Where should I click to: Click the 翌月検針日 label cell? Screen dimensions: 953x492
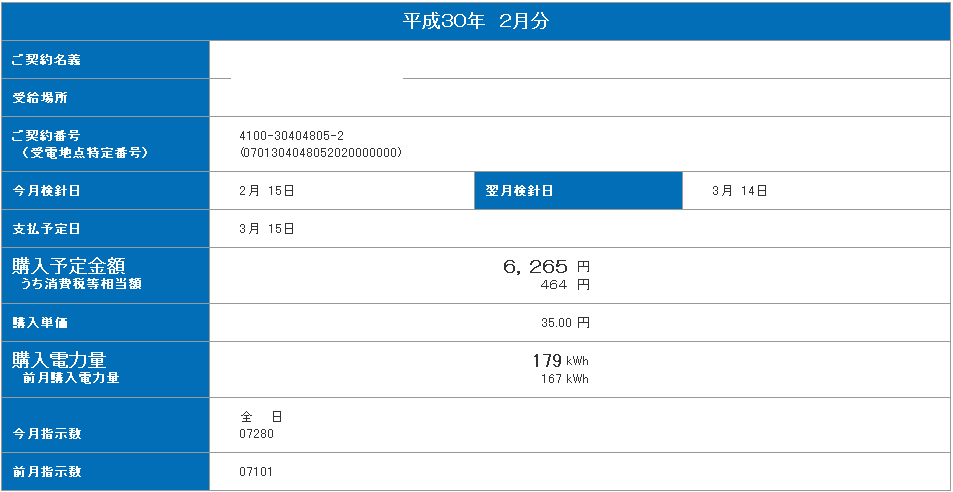pyautogui.click(x=578, y=191)
